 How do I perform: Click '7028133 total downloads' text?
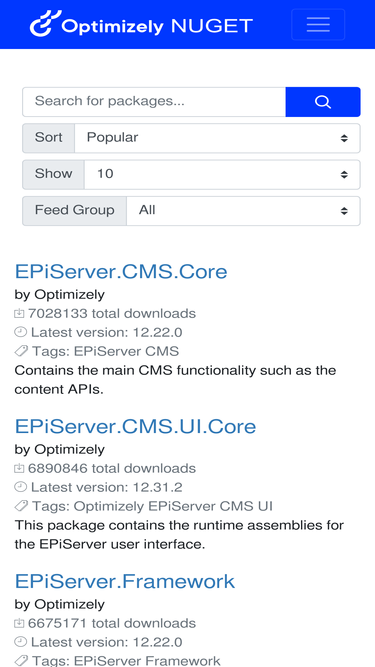(112, 314)
